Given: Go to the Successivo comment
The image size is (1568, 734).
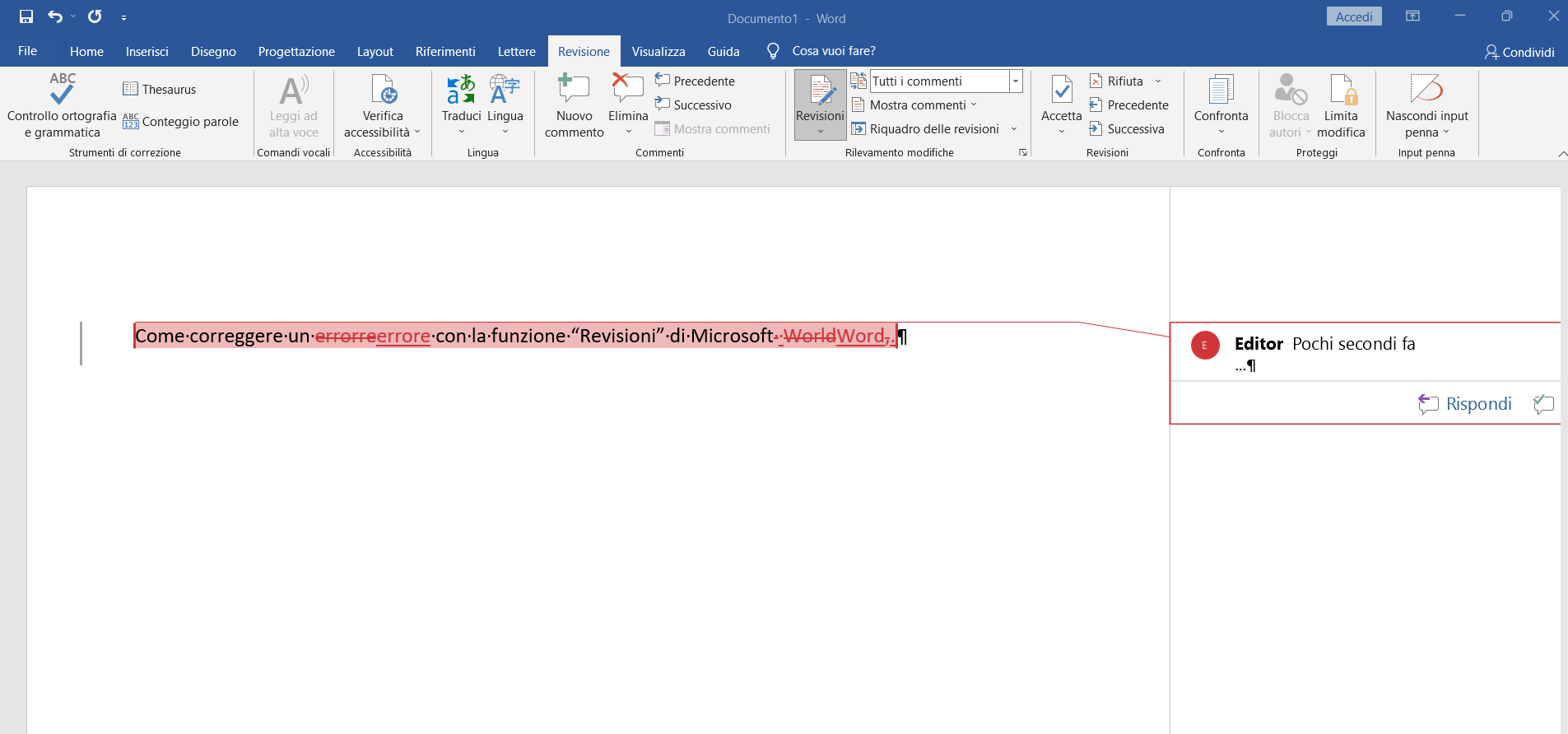Looking at the screenshot, I should 693,105.
